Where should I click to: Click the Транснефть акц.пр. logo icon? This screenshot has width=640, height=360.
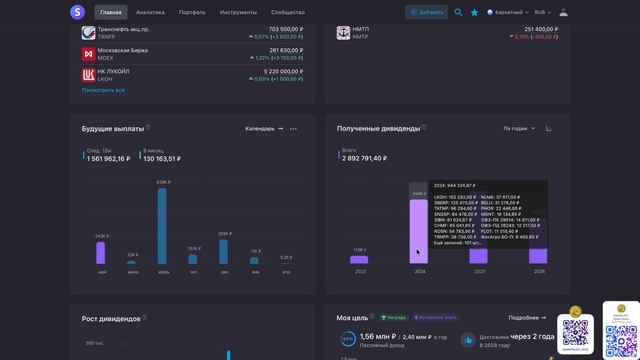[x=88, y=33]
